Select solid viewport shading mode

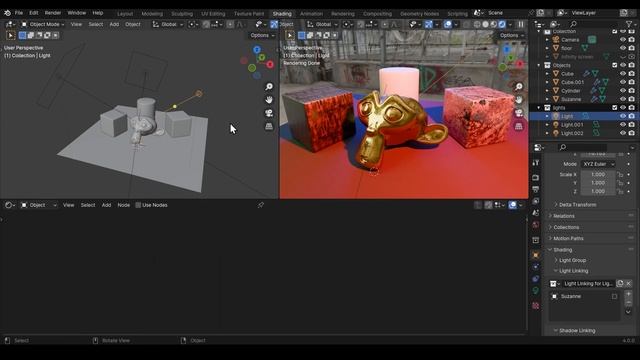(x=485, y=24)
